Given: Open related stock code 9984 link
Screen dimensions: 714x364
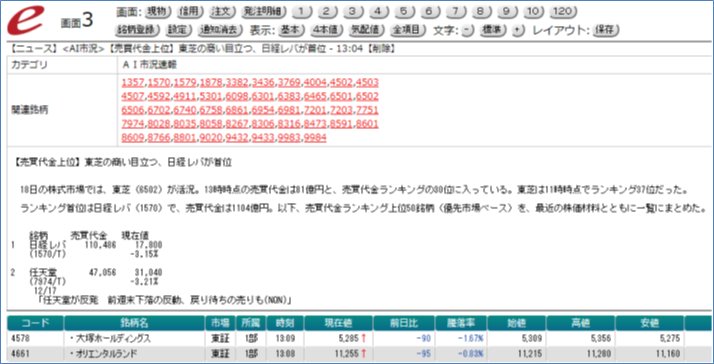Looking at the screenshot, I should pos(315,138).
